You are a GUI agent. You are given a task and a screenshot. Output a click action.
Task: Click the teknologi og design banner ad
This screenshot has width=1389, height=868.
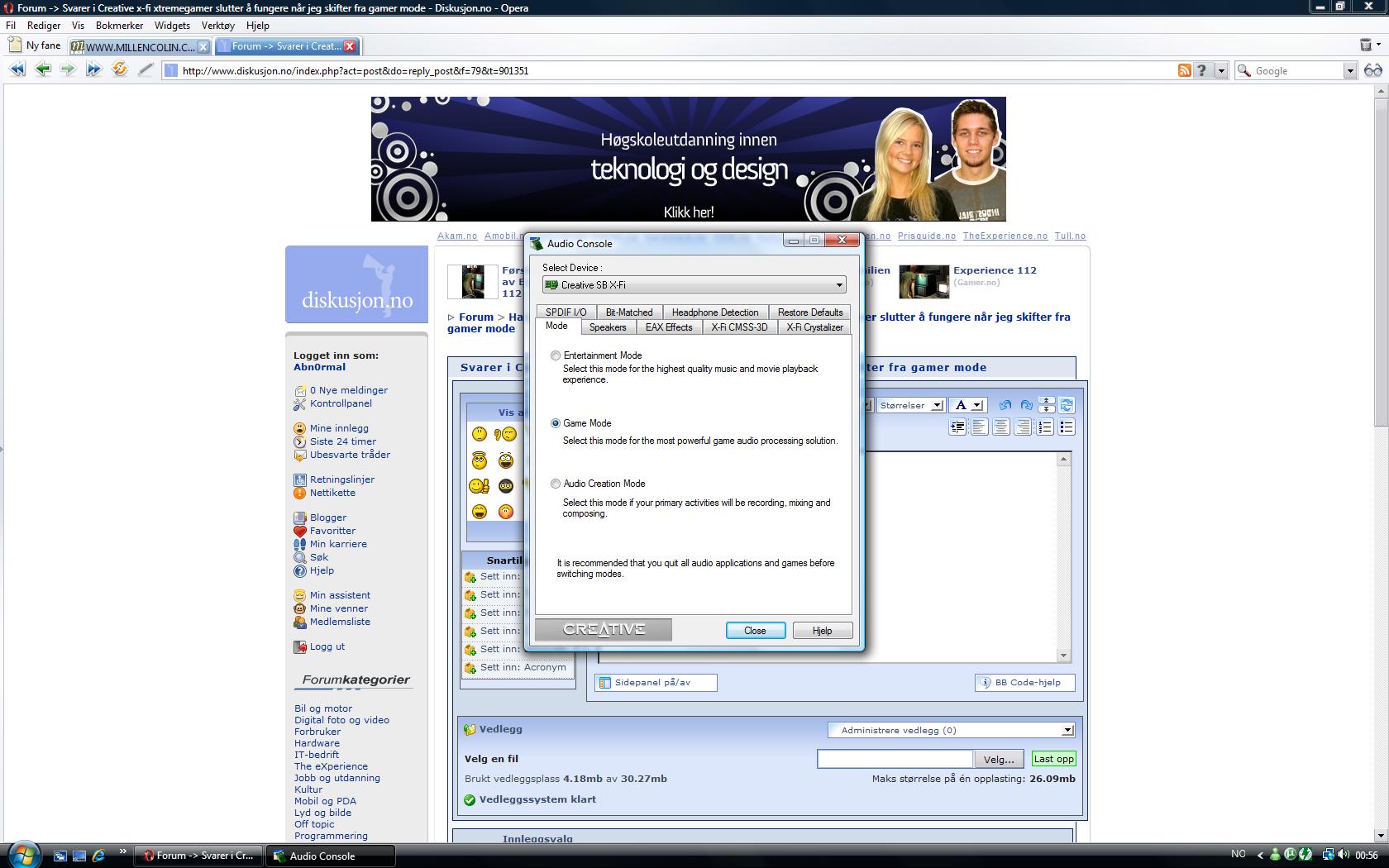(x=688, y=159)
